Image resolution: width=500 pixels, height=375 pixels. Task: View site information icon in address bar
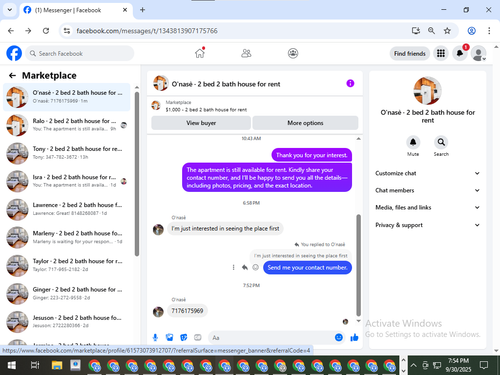pos(67,31)
